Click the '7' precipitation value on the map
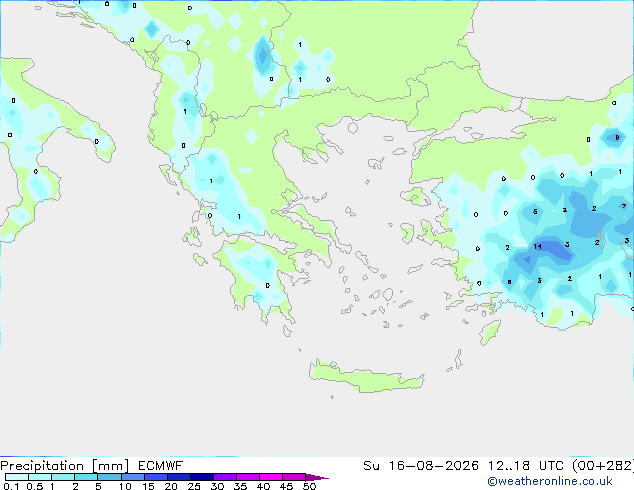The image size is (634, 490). tap(623, 206)
